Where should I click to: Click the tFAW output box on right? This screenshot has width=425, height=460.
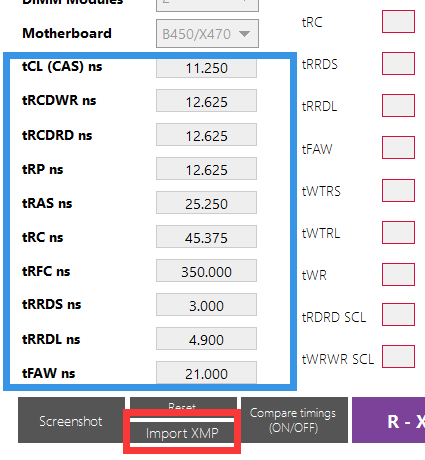[398, 147]
